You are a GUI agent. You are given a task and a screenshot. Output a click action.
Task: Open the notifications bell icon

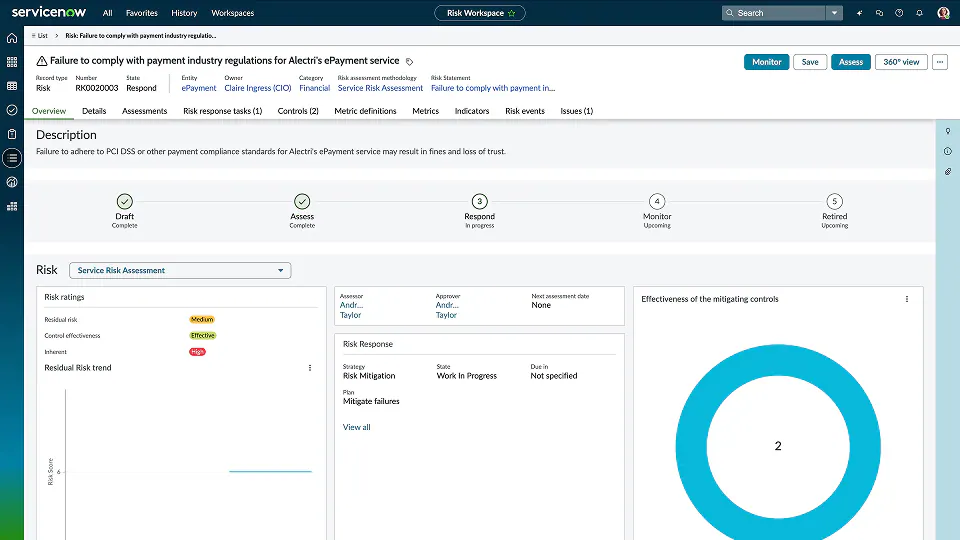point(919,13)
